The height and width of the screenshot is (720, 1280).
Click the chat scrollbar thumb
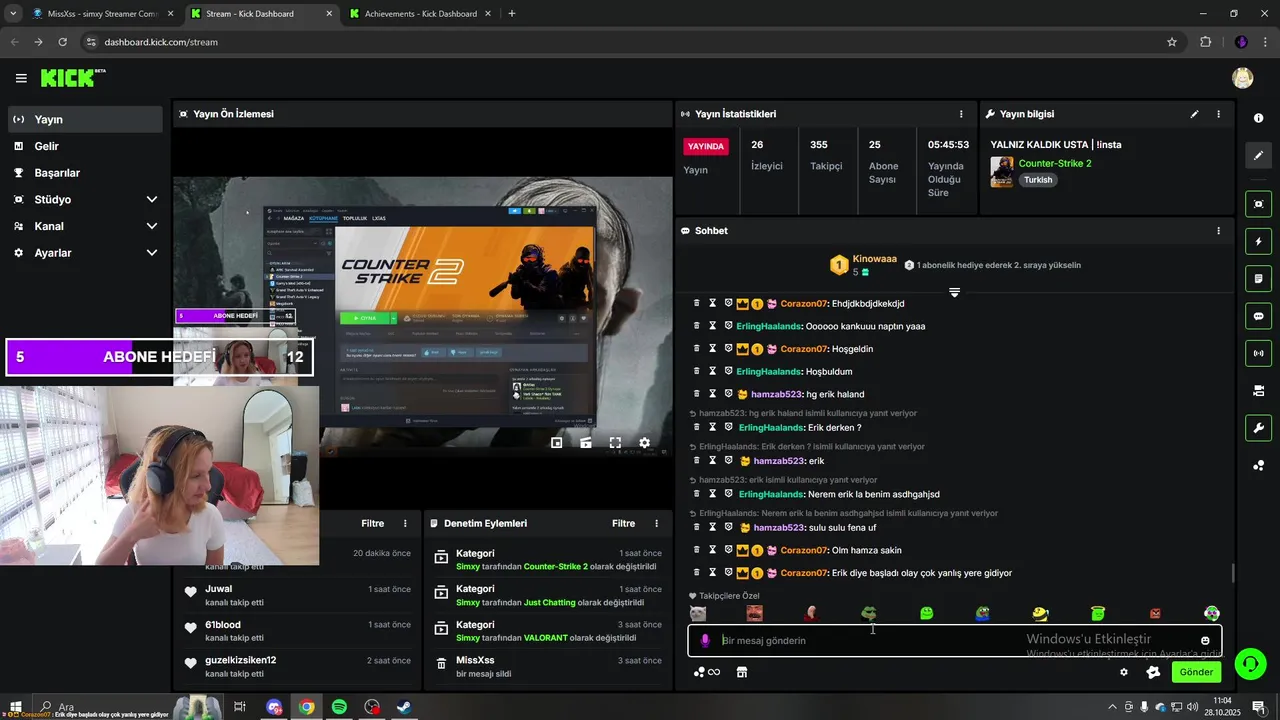coord(1232,573)
